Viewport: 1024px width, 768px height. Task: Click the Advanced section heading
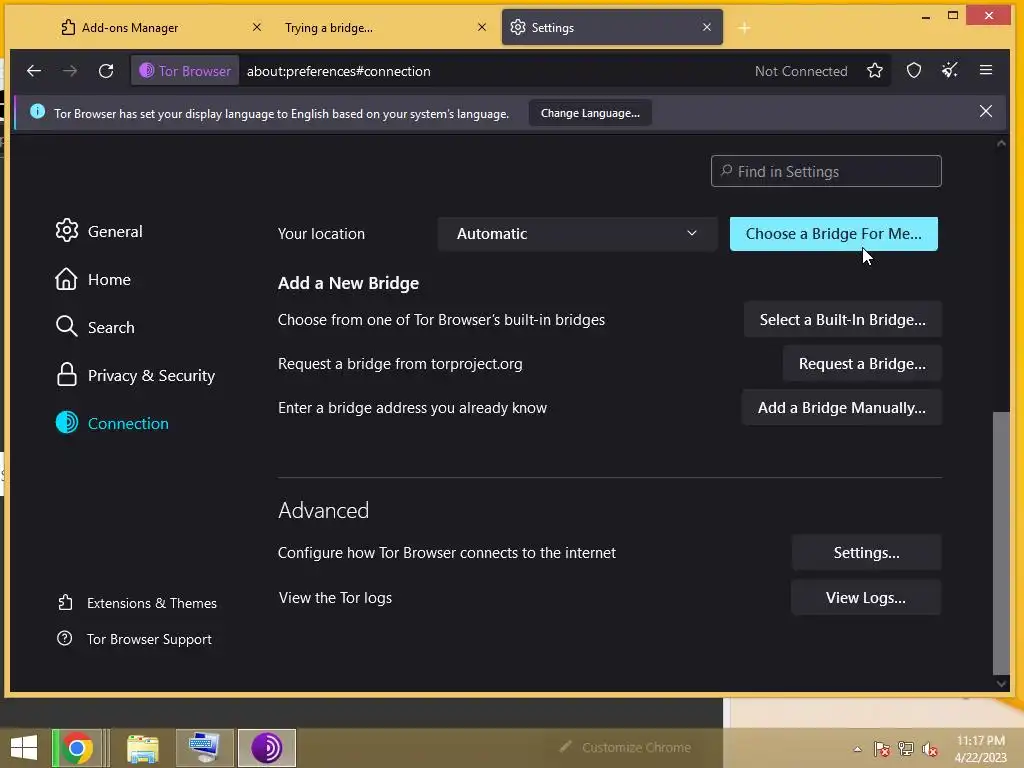323,510
